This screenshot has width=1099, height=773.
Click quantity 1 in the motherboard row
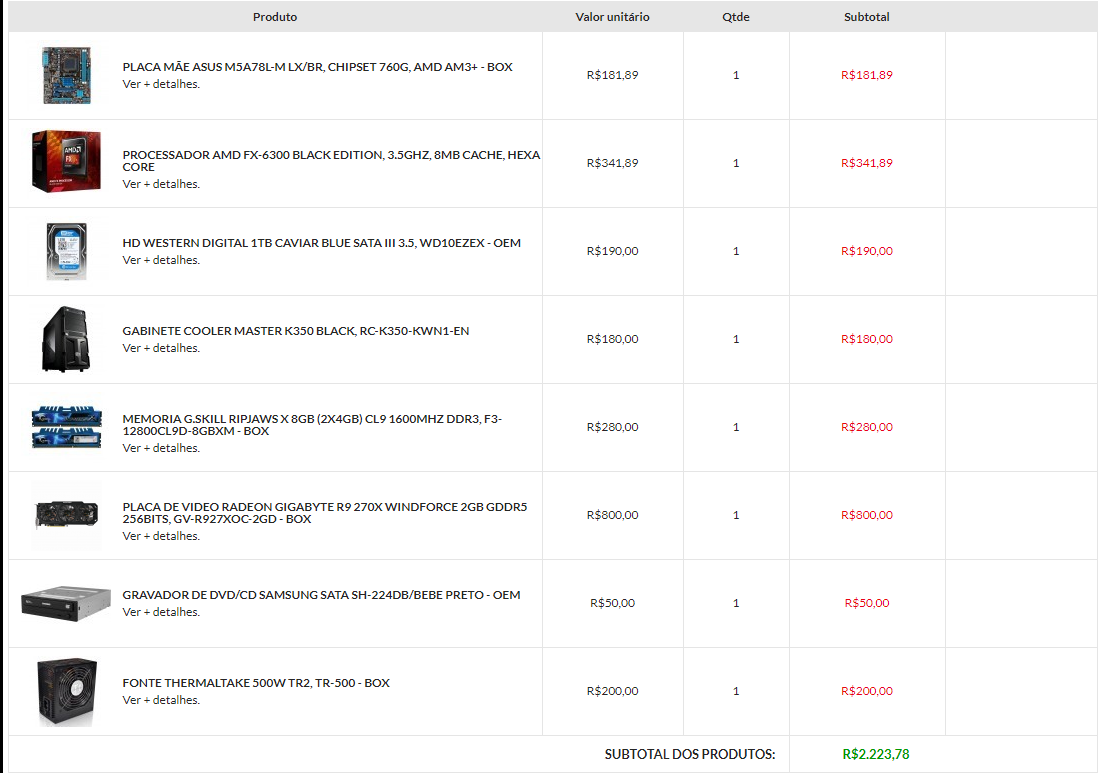pos(736,75)
